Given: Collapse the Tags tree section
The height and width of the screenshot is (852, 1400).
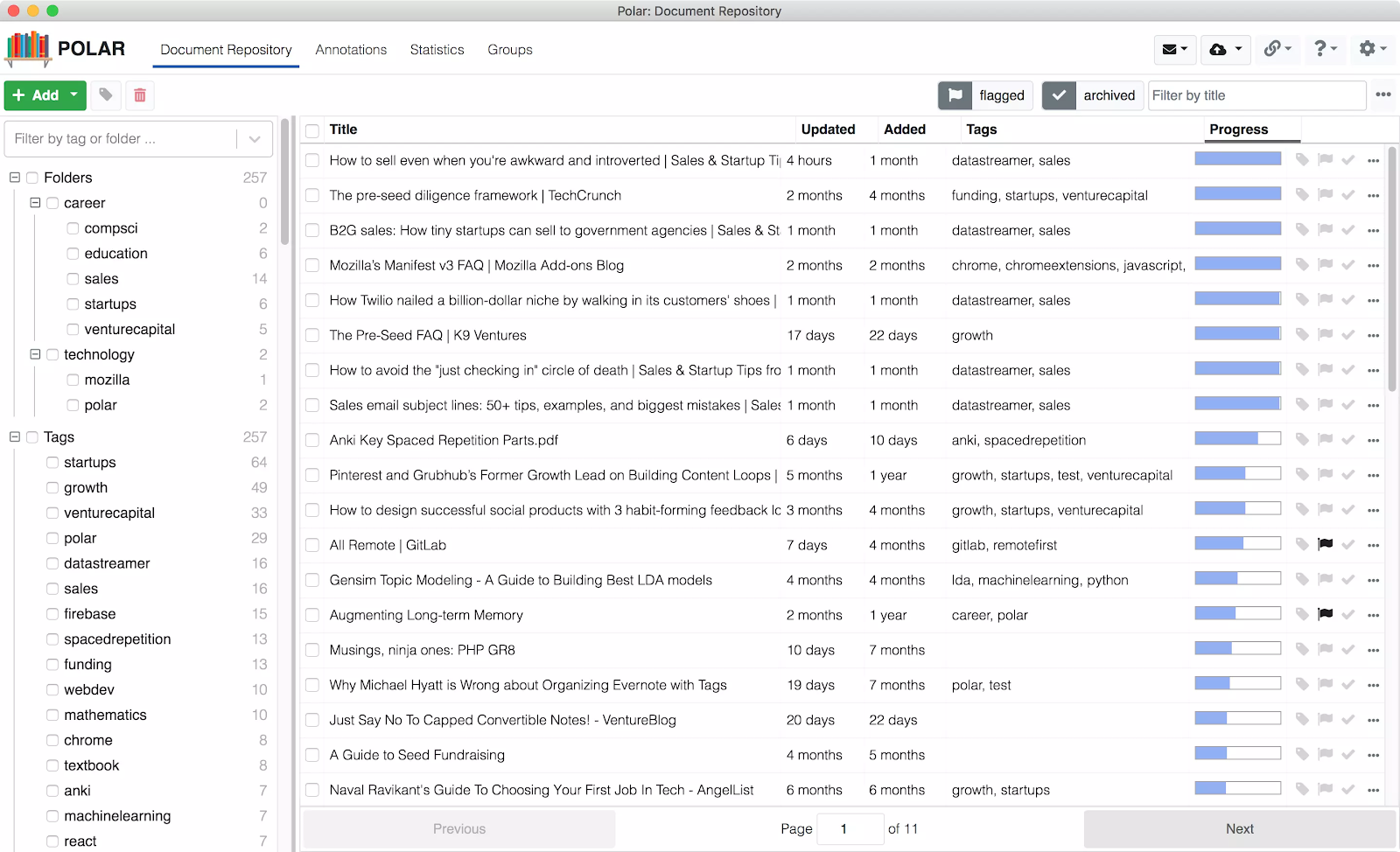Looking at the screenshot, I should click(x=15, y=436).
